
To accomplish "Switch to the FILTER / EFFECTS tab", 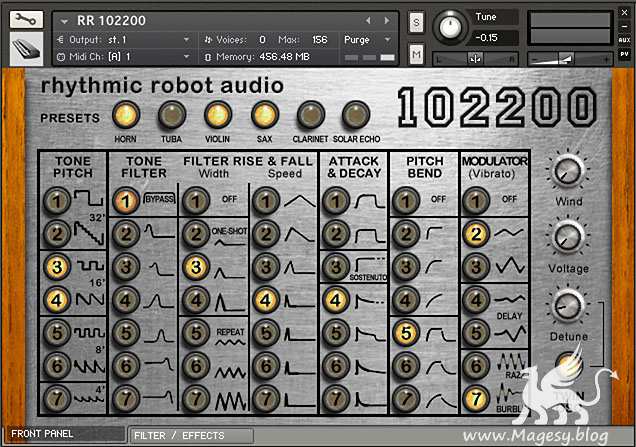I will (x=191, y=436).
